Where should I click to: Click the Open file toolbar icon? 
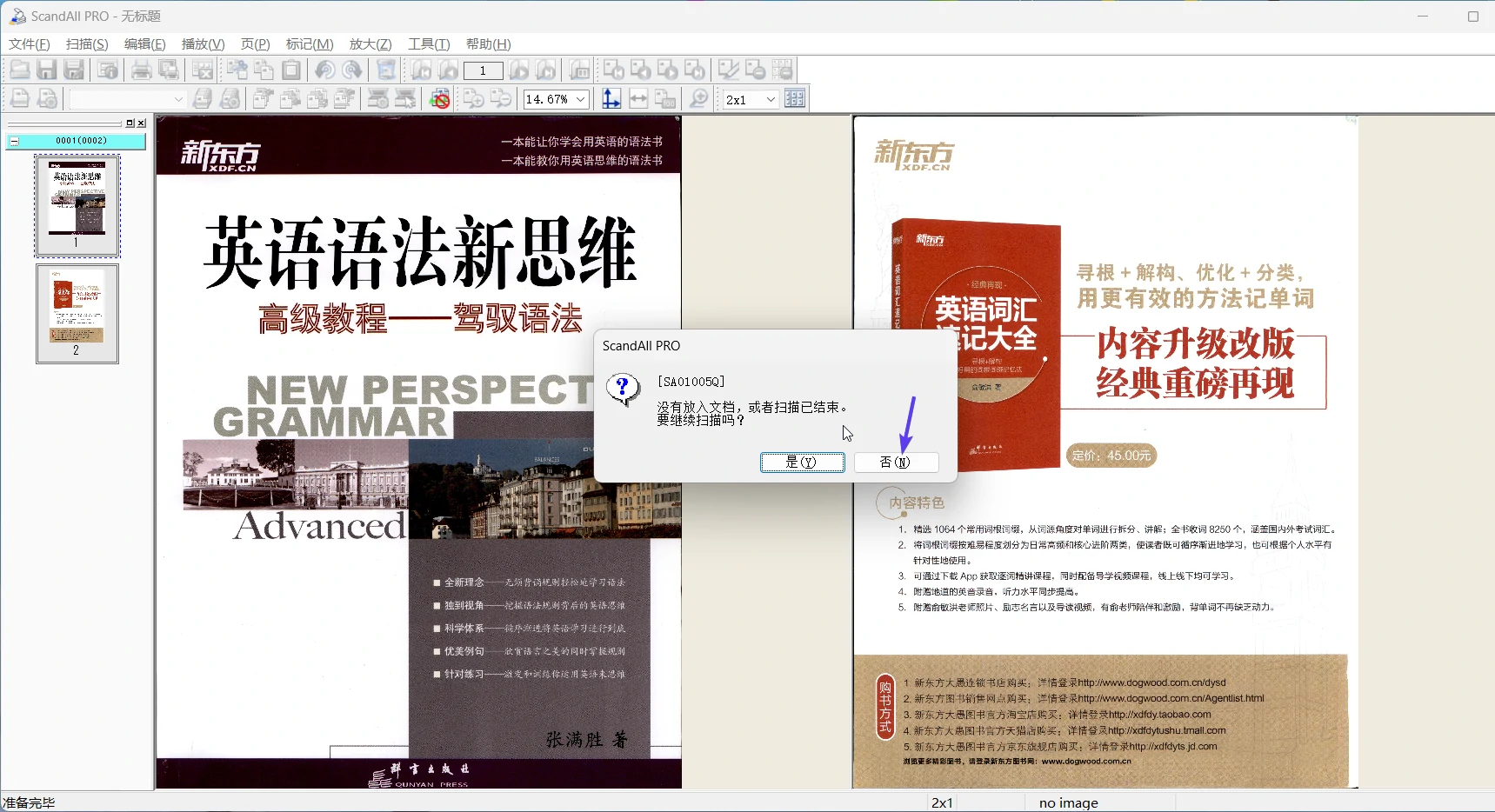(20, 70)
